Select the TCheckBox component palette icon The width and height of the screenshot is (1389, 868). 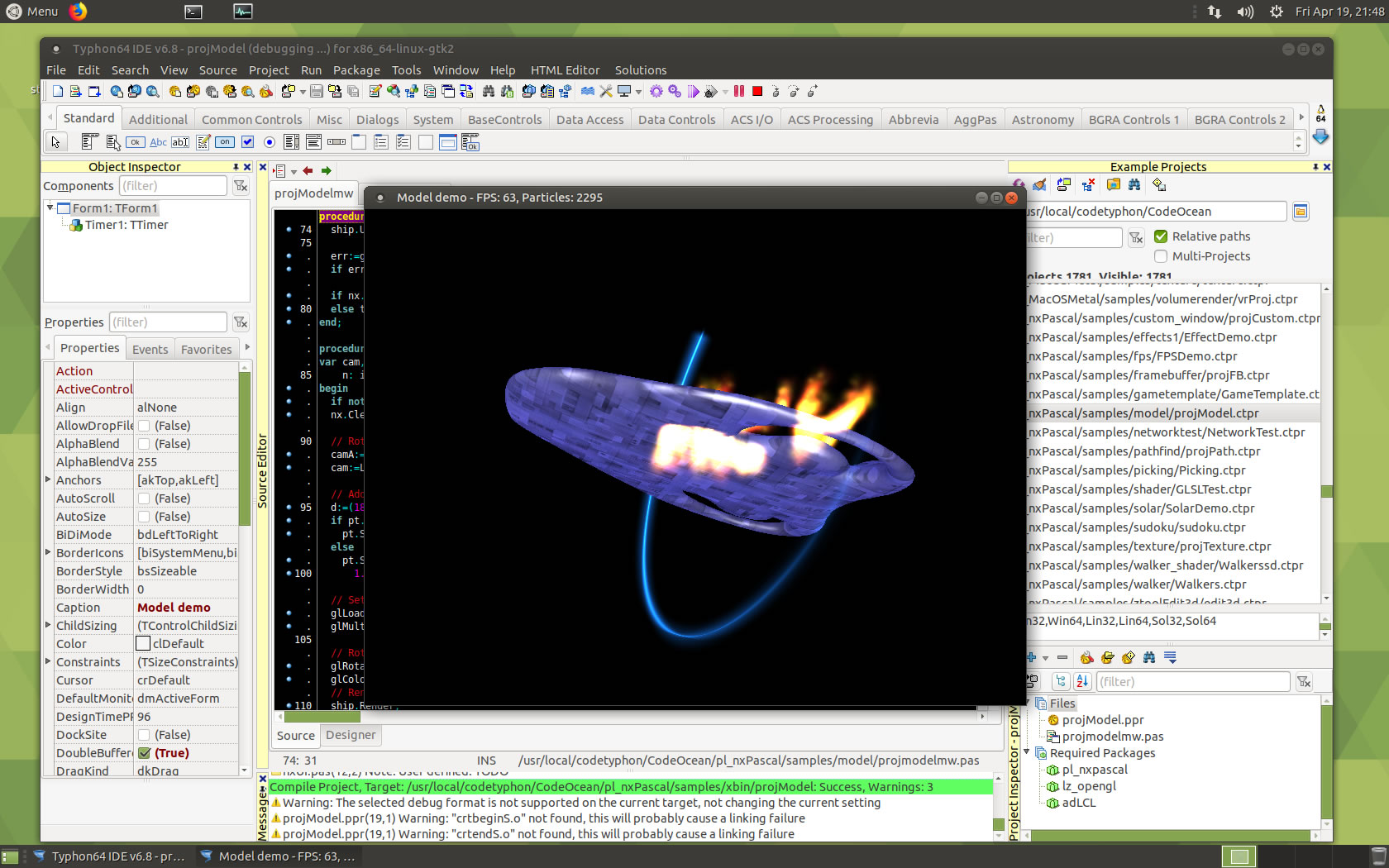[247, 142]
